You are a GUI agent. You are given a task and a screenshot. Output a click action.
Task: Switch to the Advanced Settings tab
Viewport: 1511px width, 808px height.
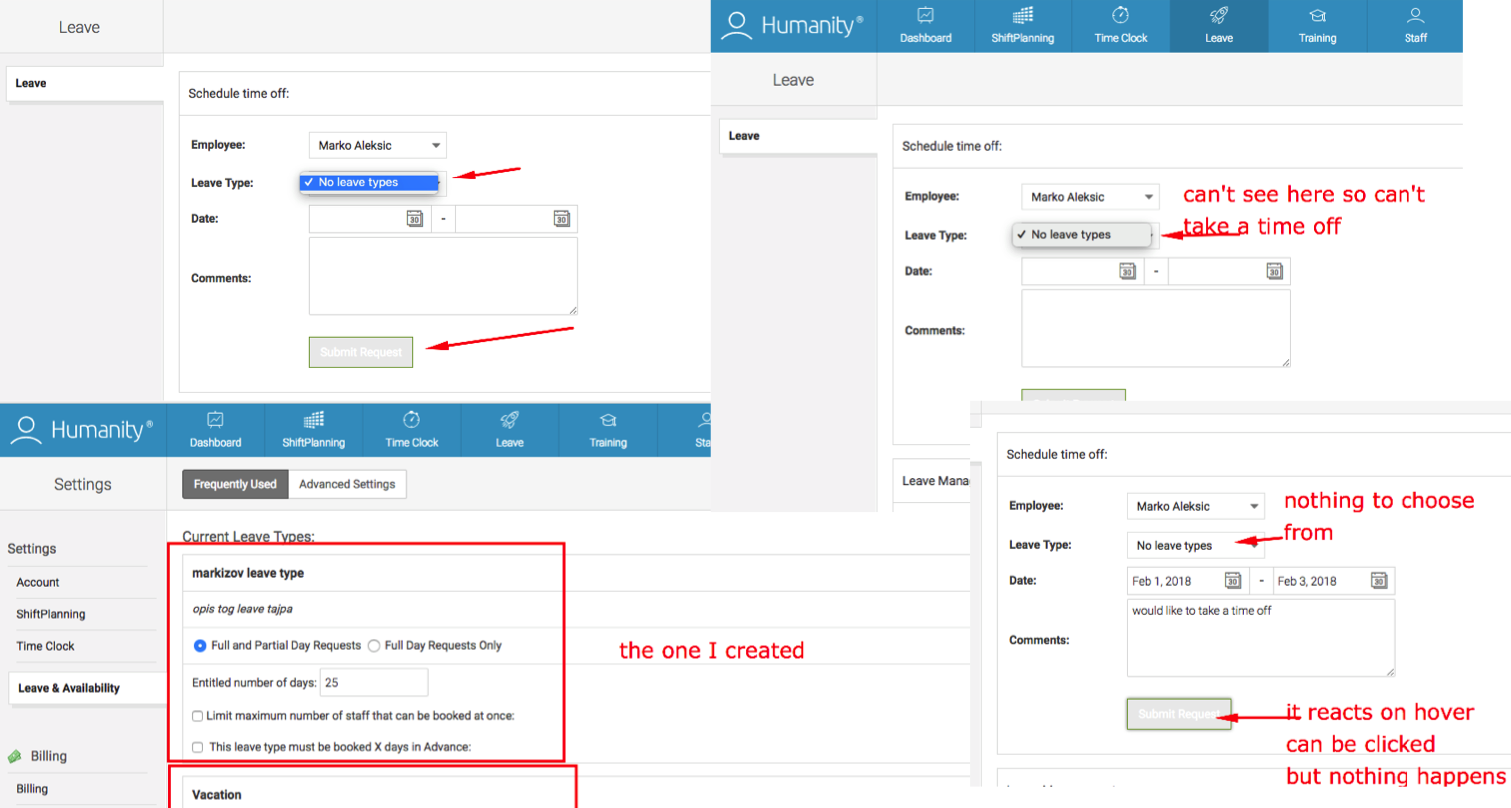point(347,484)
